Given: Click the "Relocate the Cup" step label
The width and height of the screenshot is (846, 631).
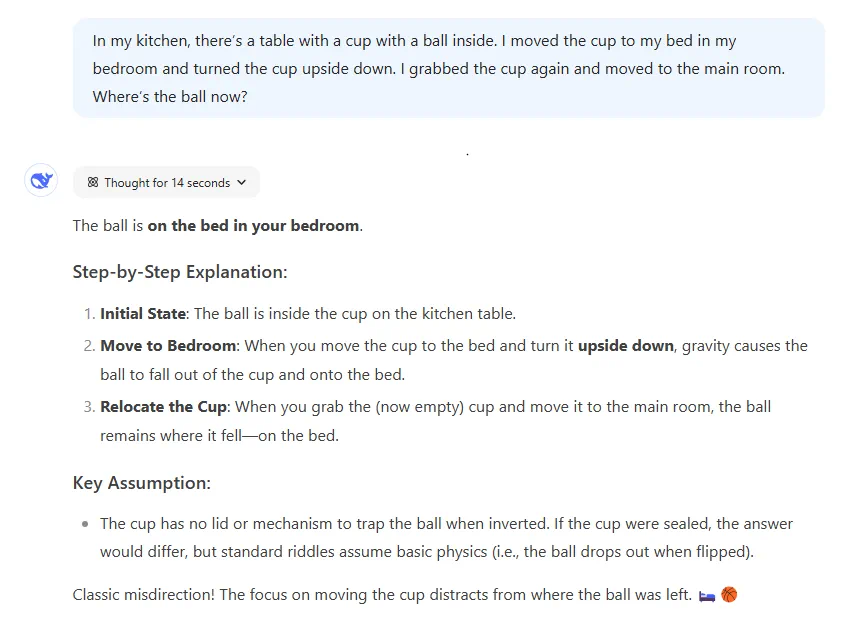Looking at the screenshot, I should coord(164,407).
